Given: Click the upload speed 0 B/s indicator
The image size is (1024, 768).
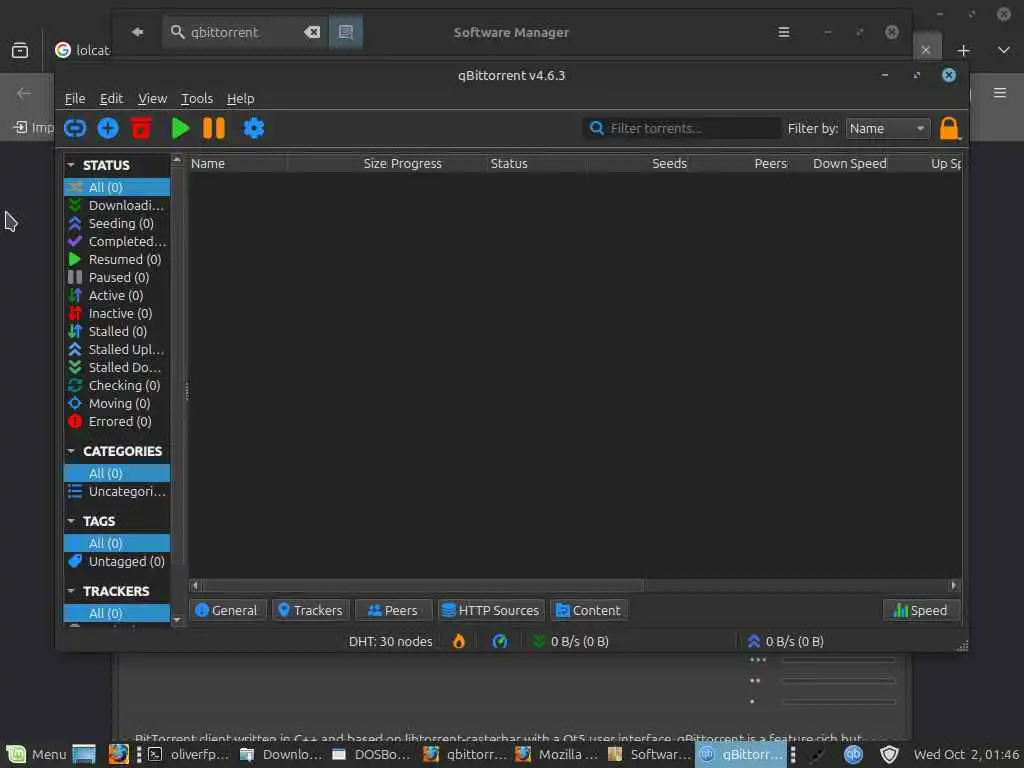Looking at the screenshot, I should [x=786, y=641].
